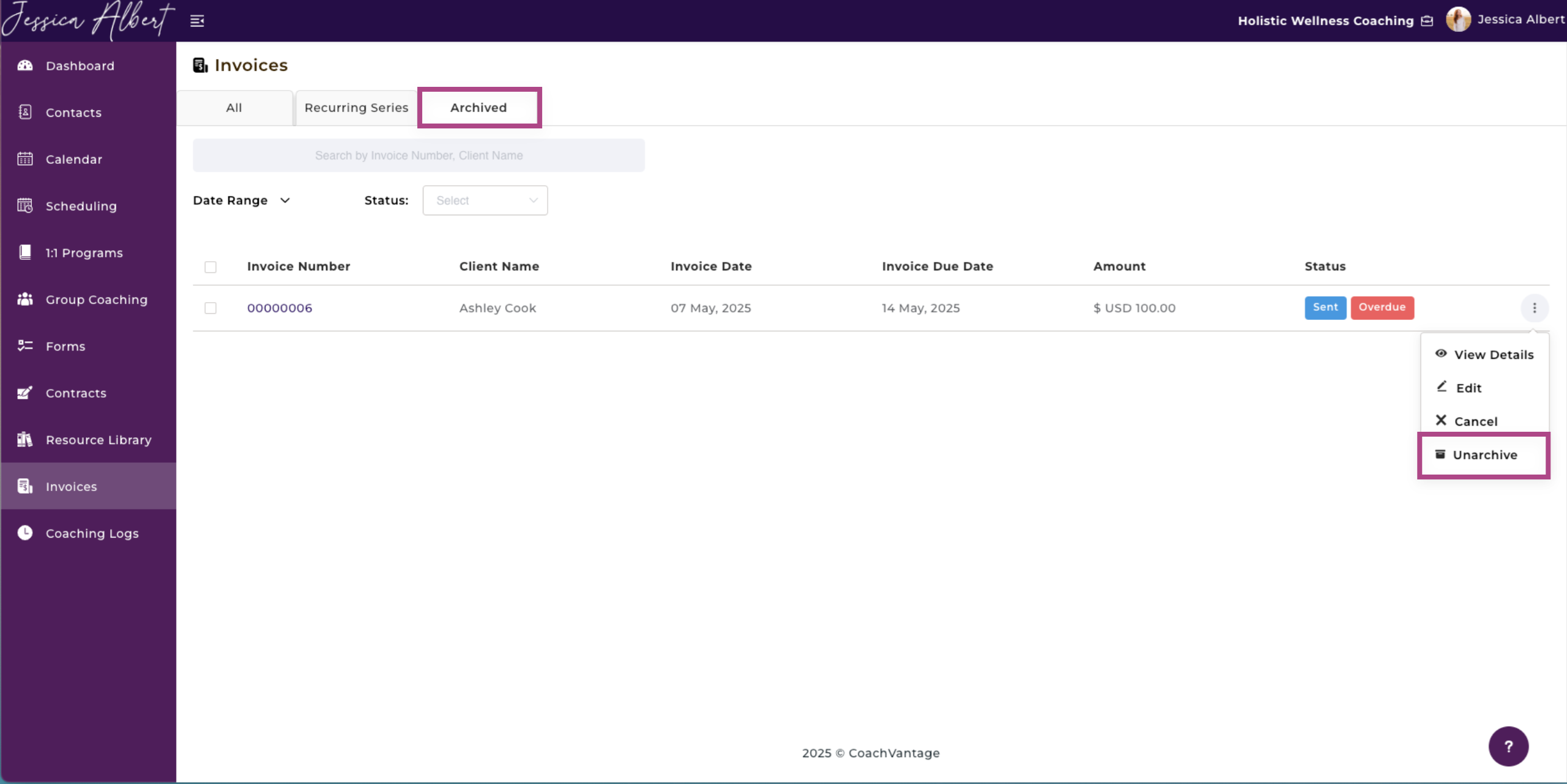Image resolution: width=1567 pixels, height=784 pixels.
Task: Click the Invoice Number column header
Action: coord(299,266)
